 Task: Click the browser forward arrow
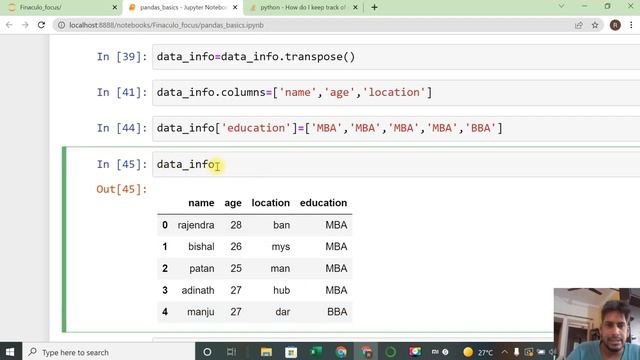coord(25,25)
